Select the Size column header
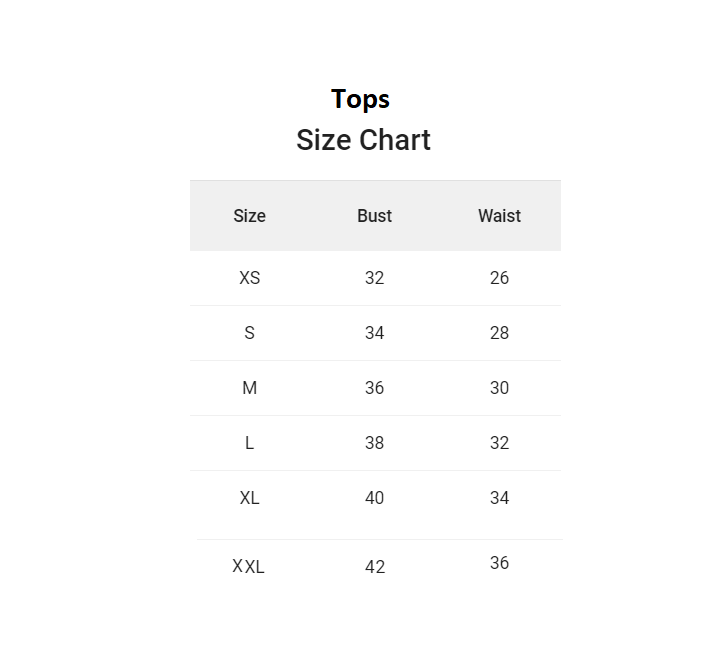The width and height of the screenshot is (704, 648). [250, 216]
